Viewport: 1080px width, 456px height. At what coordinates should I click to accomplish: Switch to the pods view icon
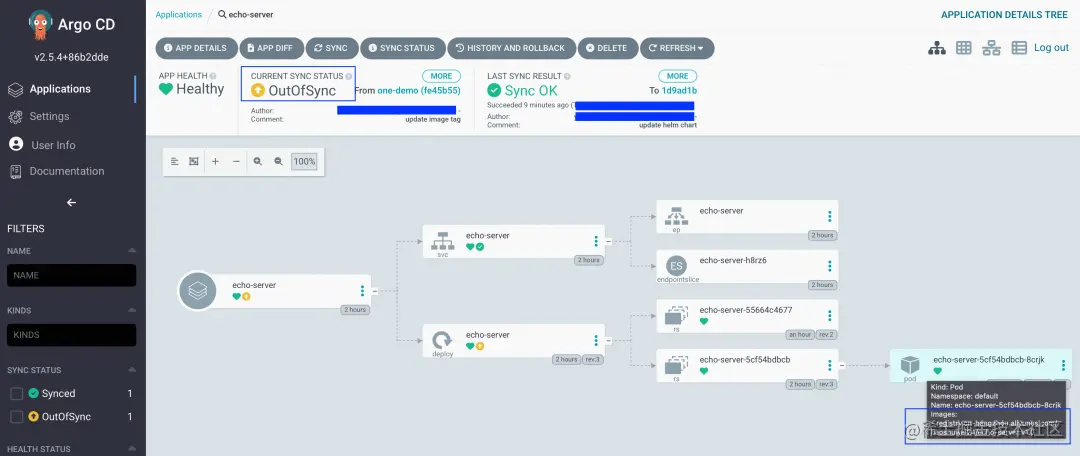tap(964, 48)
